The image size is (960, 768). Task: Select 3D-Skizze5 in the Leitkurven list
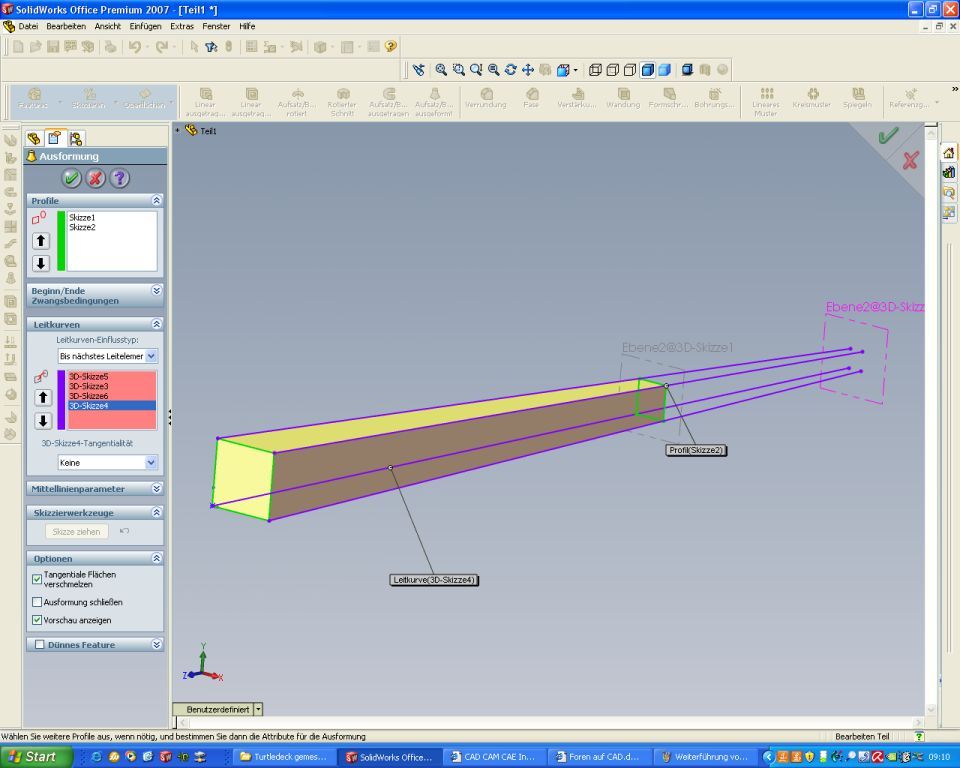pos(89,376)
